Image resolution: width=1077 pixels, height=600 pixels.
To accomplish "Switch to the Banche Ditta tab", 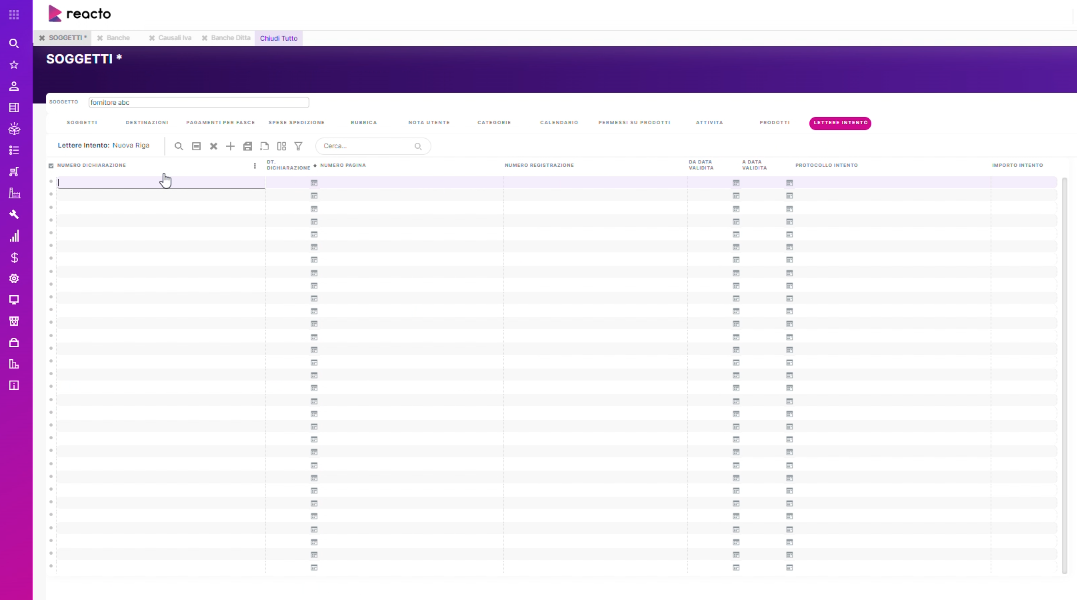I will point(231,38).
